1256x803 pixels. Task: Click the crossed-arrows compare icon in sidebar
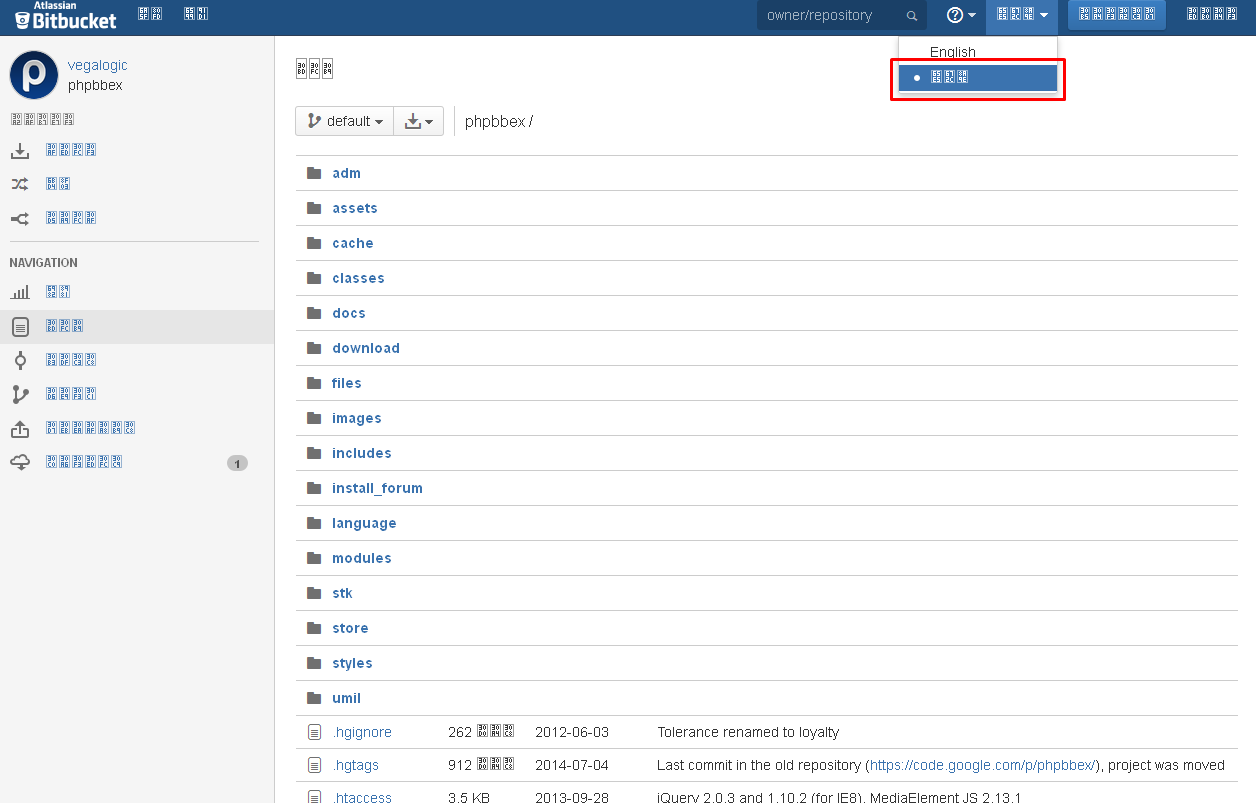pos(20,184)
